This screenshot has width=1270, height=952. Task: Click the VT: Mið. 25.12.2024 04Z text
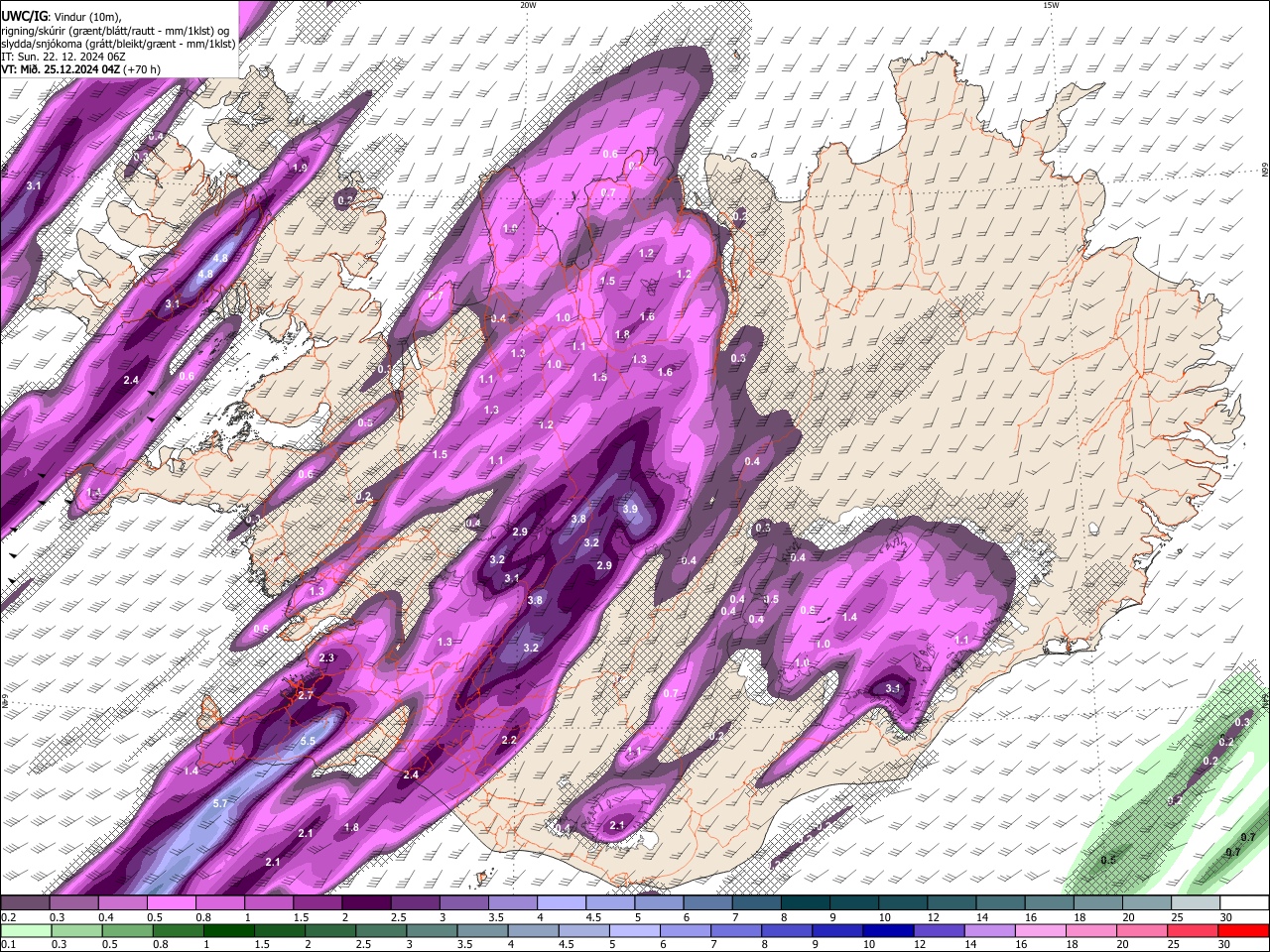point(62,69)
